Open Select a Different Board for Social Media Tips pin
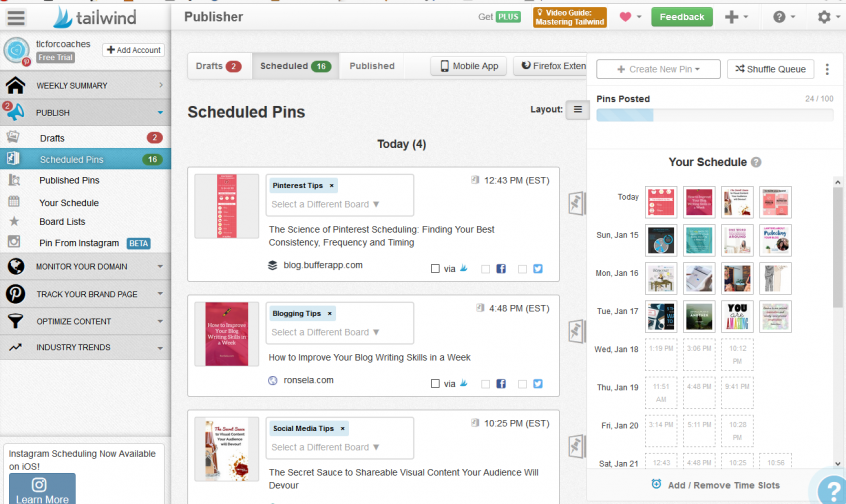Viewport: 846px width, 504px height. coord(325,447)
